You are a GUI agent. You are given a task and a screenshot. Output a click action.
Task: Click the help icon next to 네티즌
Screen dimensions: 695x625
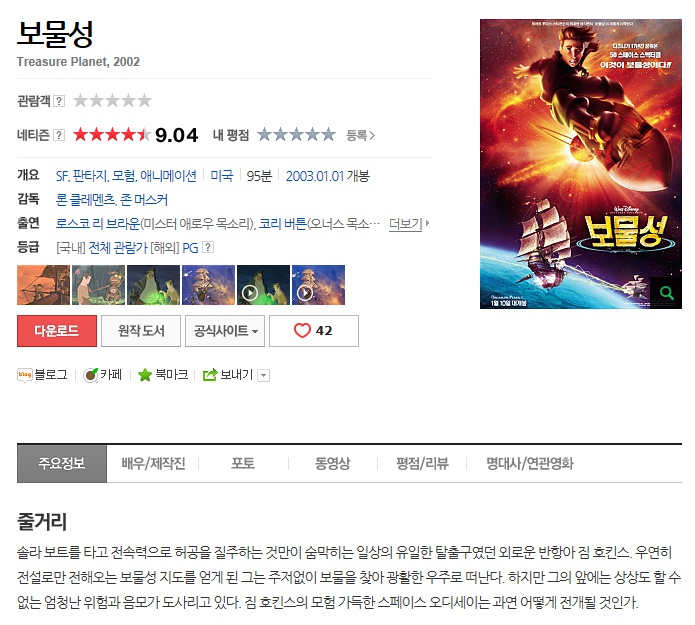59,135
